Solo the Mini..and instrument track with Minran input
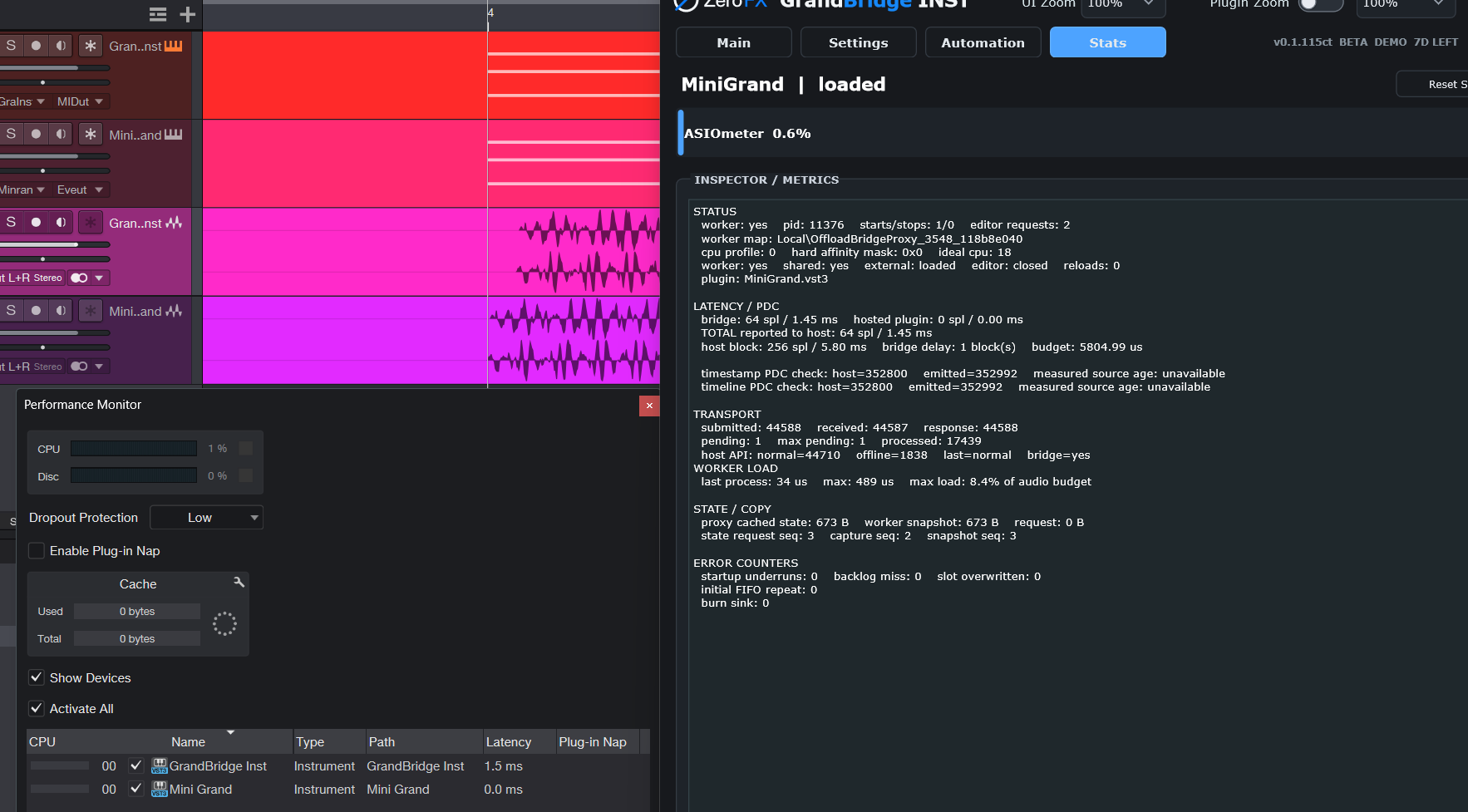Viewport: 1468px width, 812px height. click(x=11, y=134)
